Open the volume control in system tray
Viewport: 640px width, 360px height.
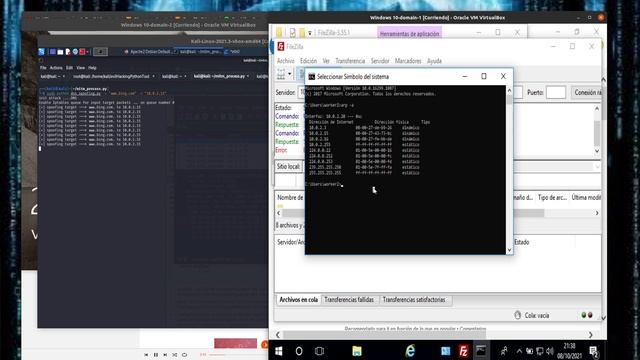549,351
